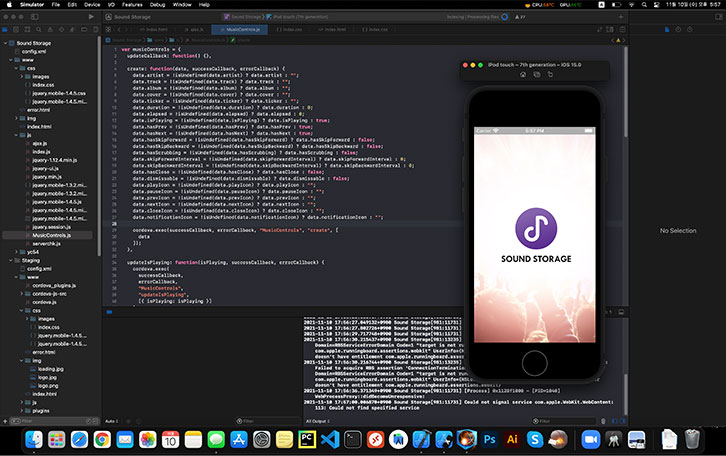This screenshot has height=456, width=726.
Task: Expand the images folder under css
Action: 21,76
